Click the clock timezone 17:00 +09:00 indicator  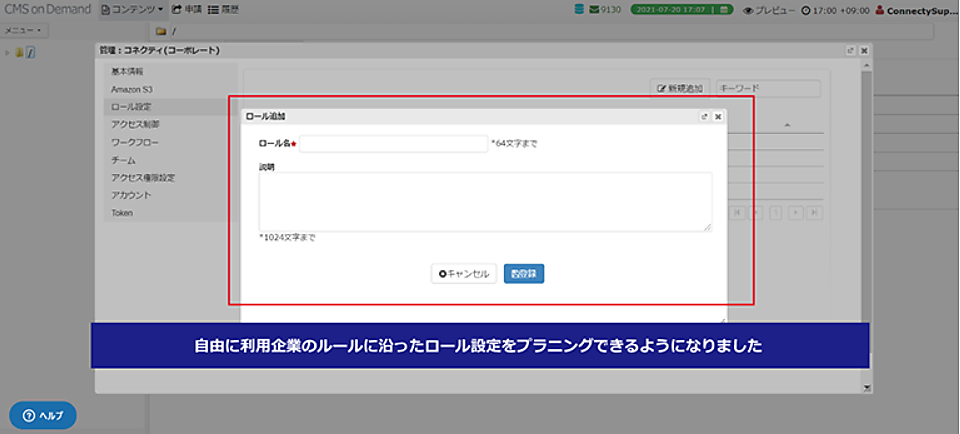[806, 10]
